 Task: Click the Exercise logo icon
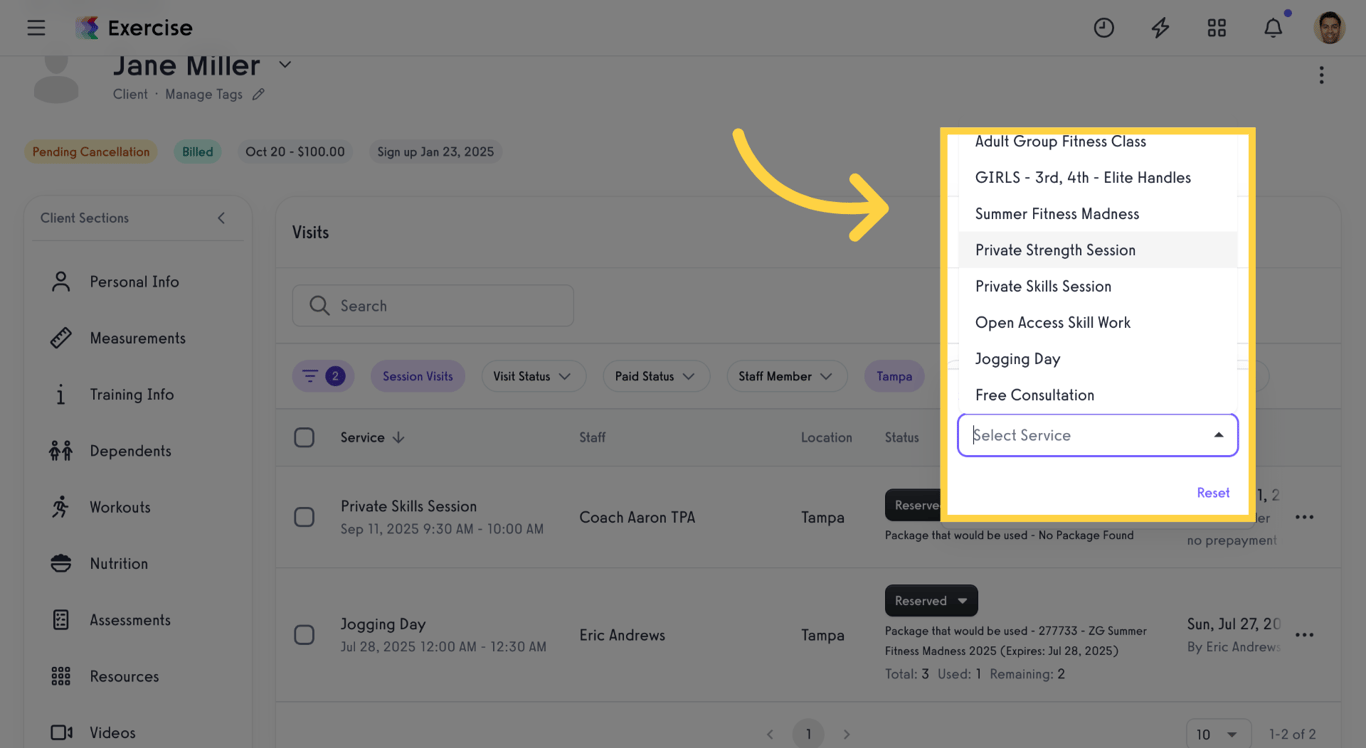point(88,28)
